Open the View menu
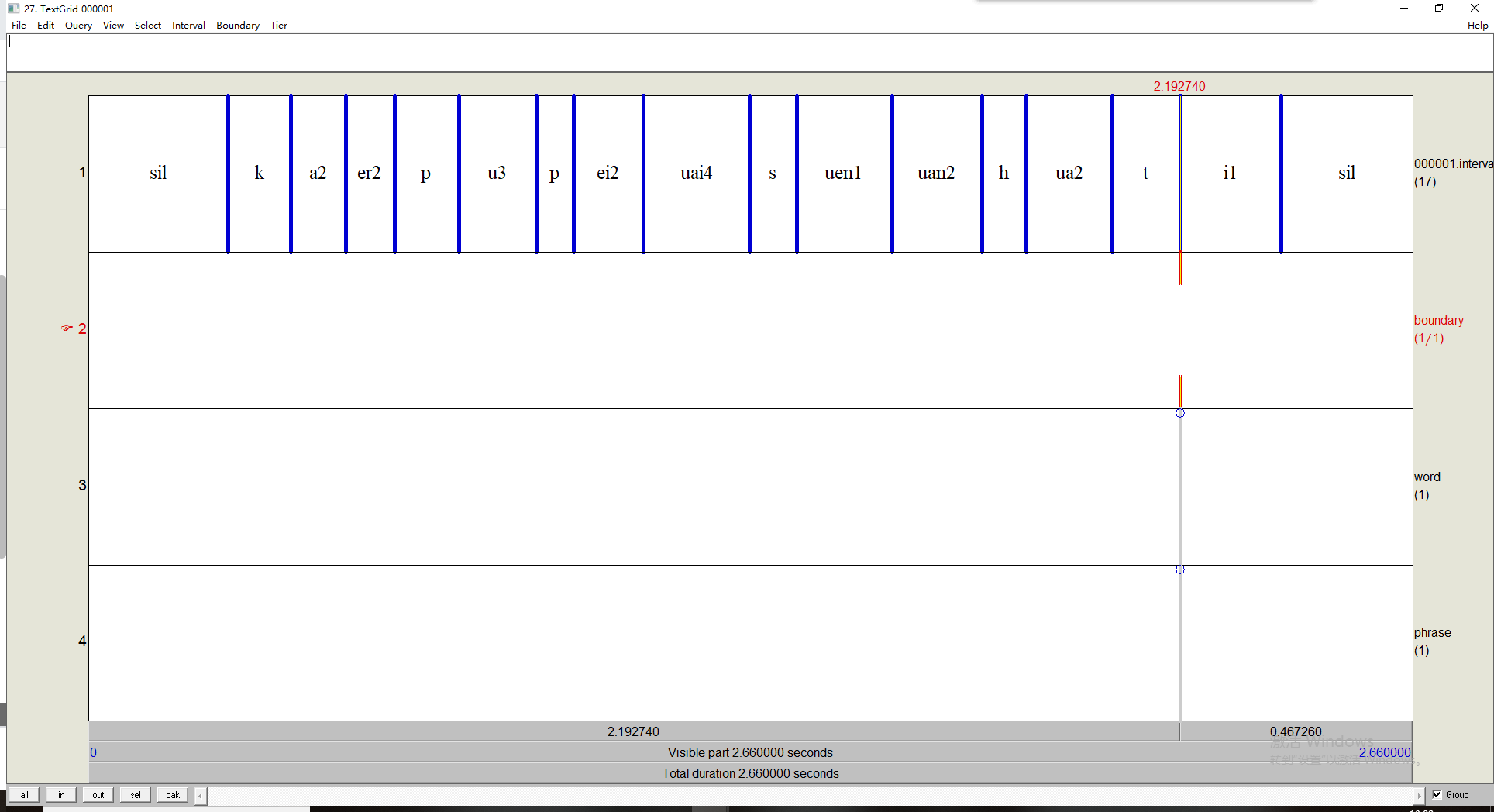 click(113, 26)
